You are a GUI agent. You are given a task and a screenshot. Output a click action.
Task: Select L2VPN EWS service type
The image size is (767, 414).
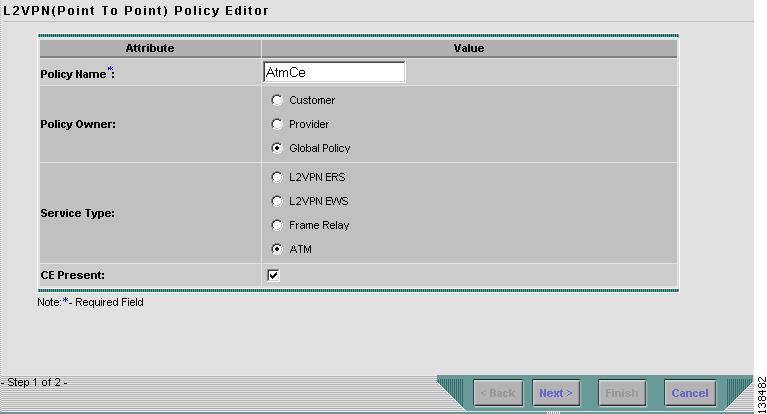277,201
